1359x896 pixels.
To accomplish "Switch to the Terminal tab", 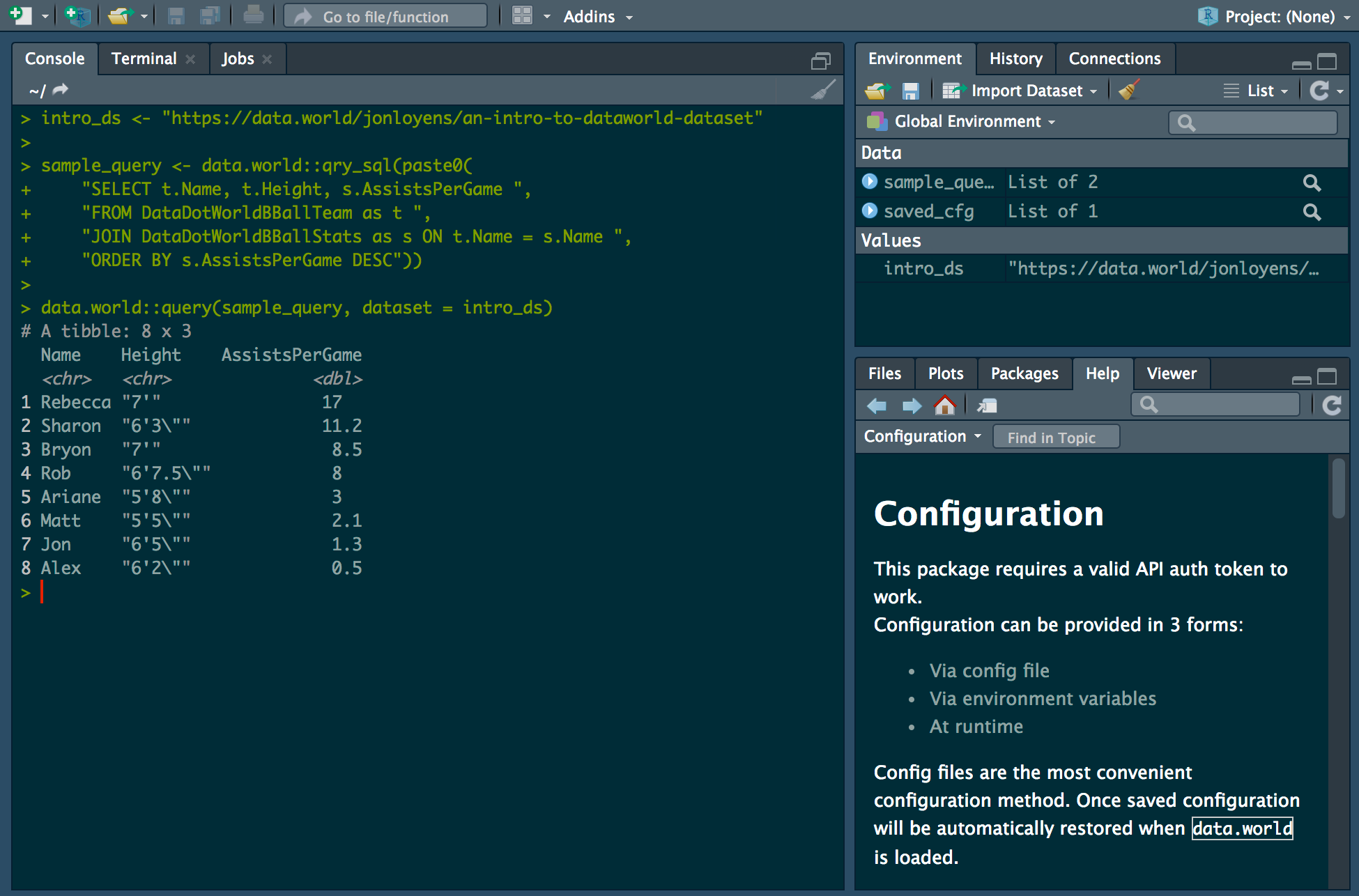I will [144, 59].
